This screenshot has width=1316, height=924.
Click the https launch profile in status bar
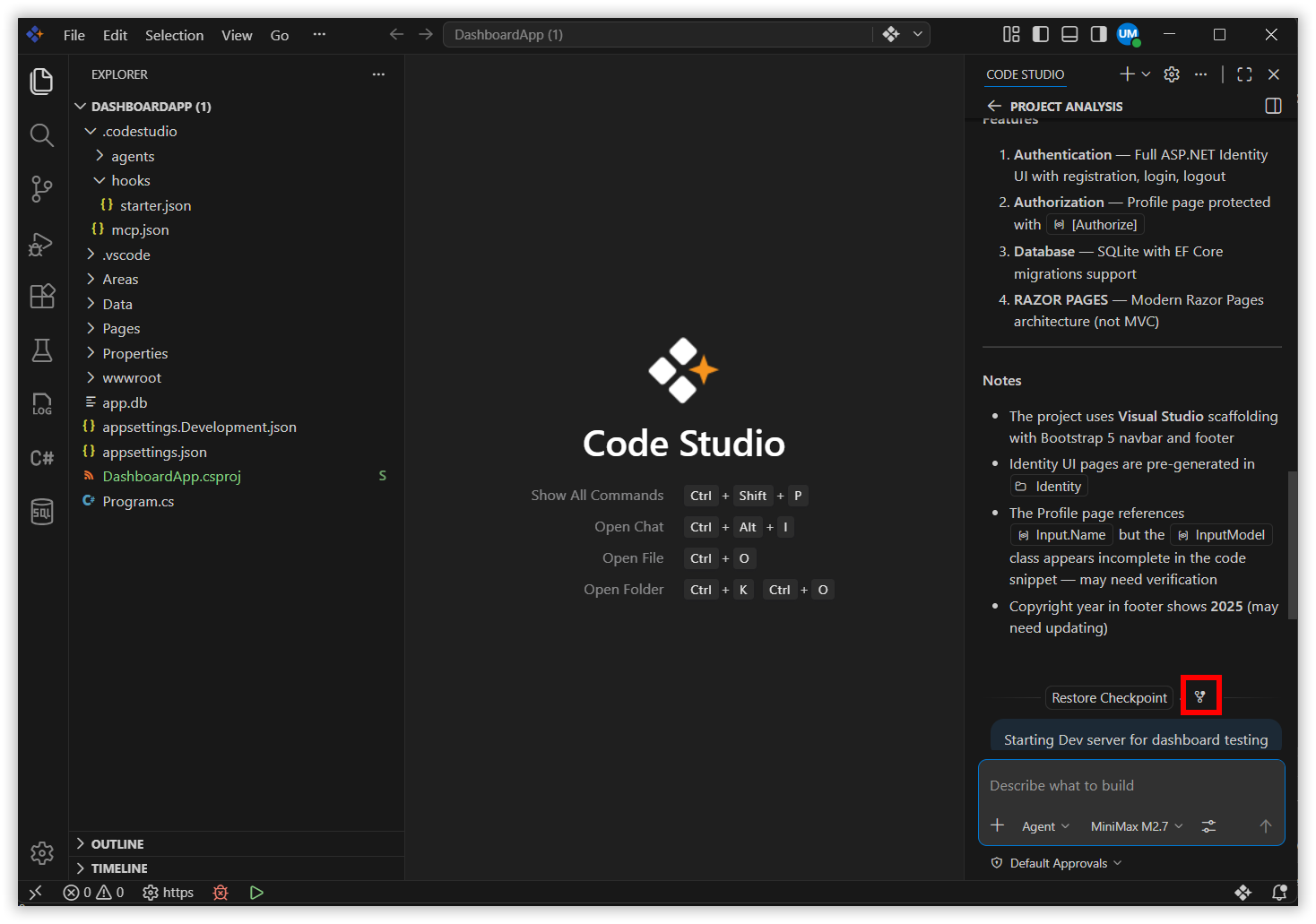(169, 893)
